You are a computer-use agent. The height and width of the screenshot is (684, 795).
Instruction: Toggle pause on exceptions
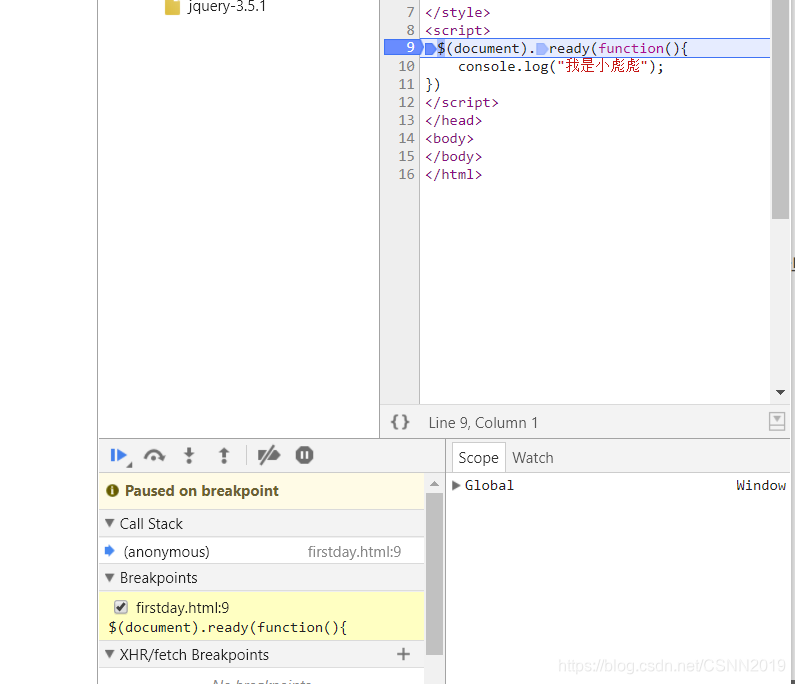[x=304, y=455]
